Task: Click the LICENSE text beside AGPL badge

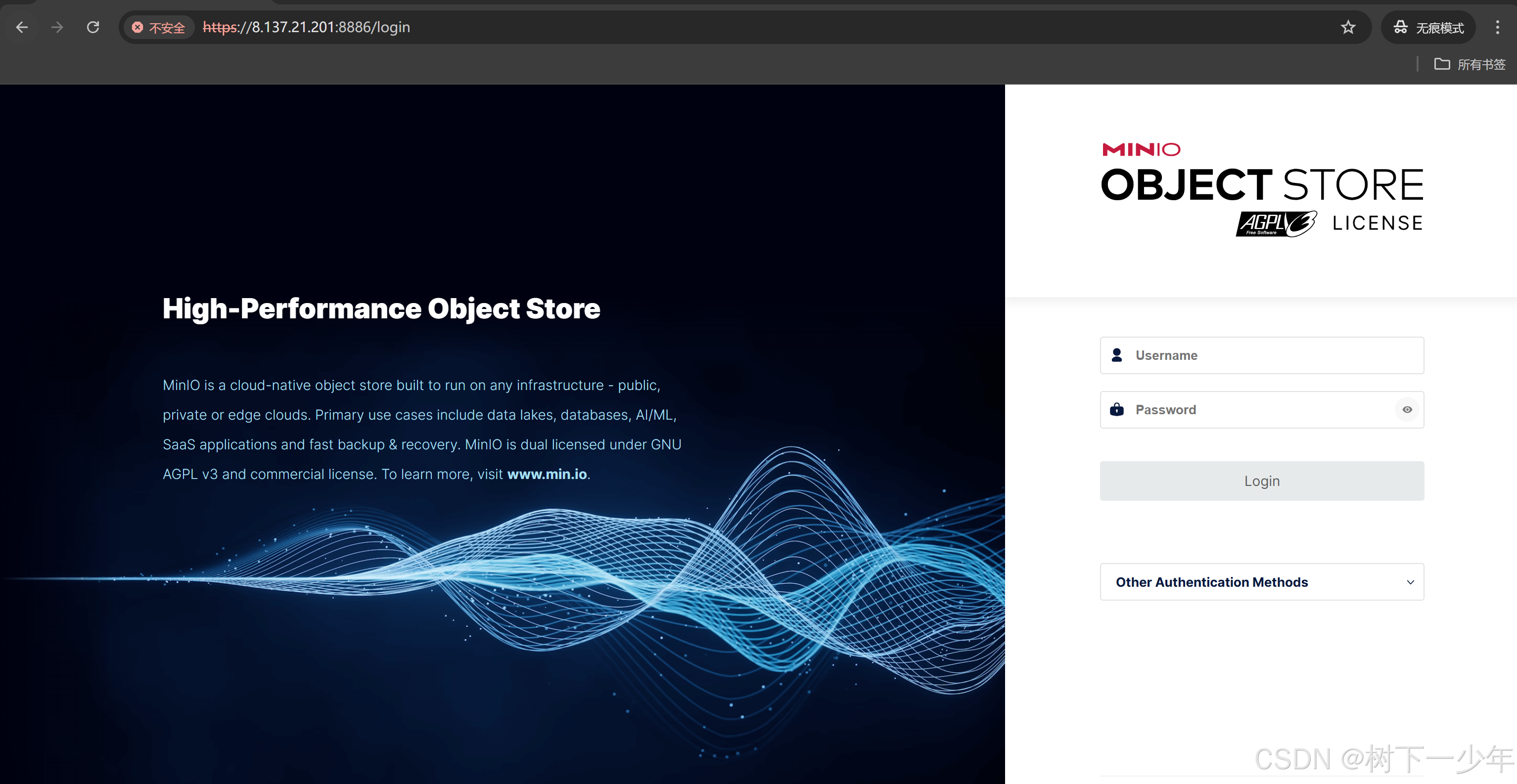Action: point(1378,223)
